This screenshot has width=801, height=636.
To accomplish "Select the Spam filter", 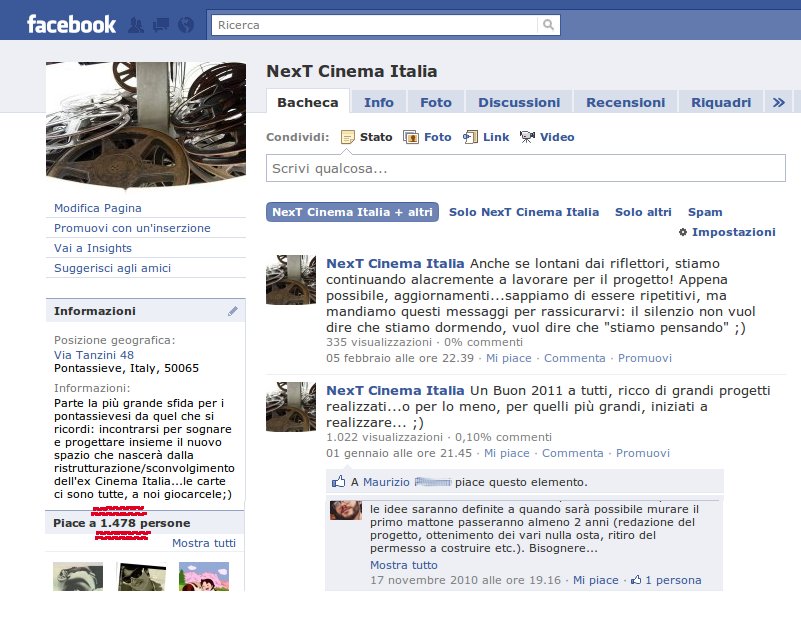I will pyautogui.click(x=705, y=213).
